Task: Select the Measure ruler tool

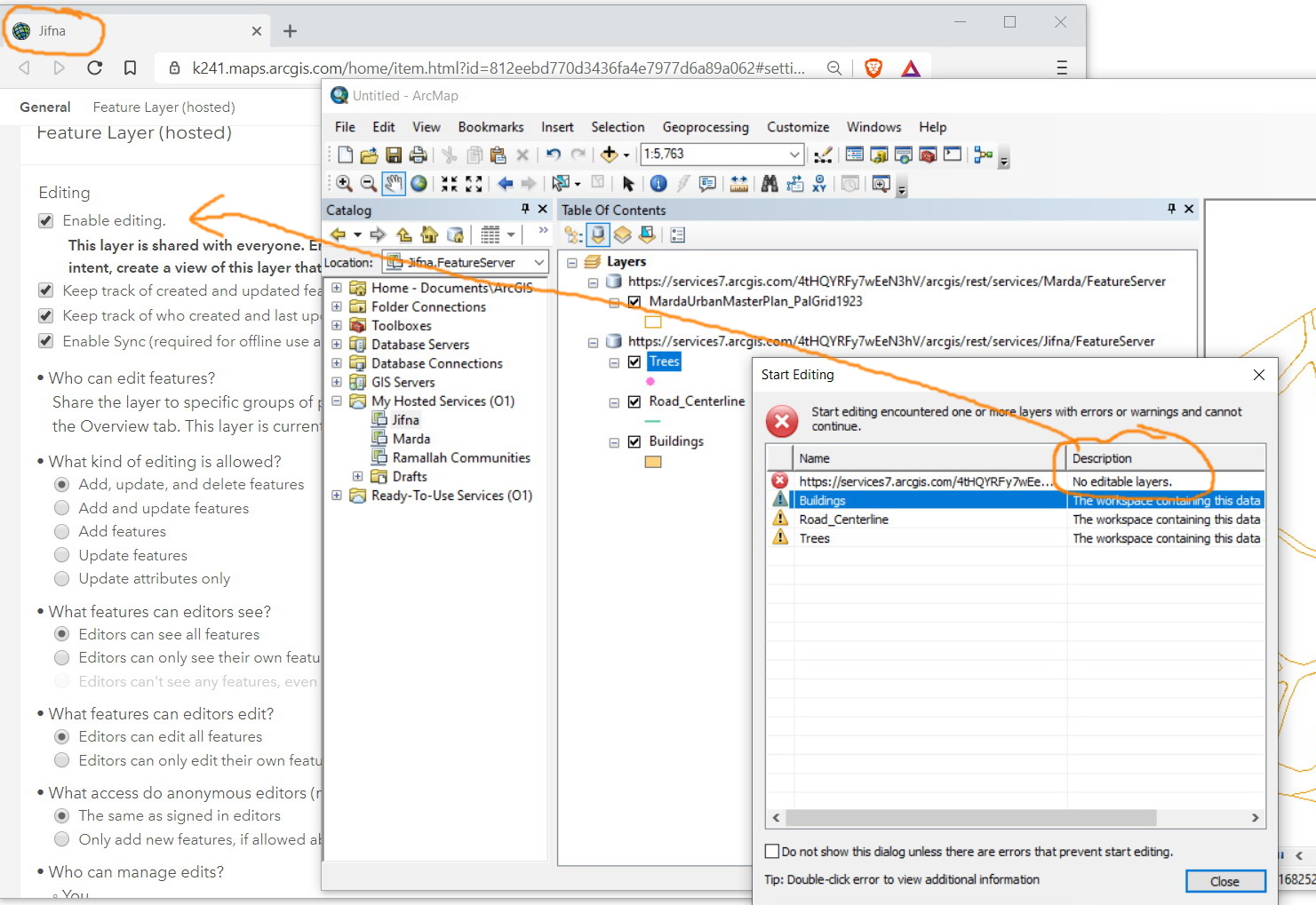Action: [x=738, y=184]
